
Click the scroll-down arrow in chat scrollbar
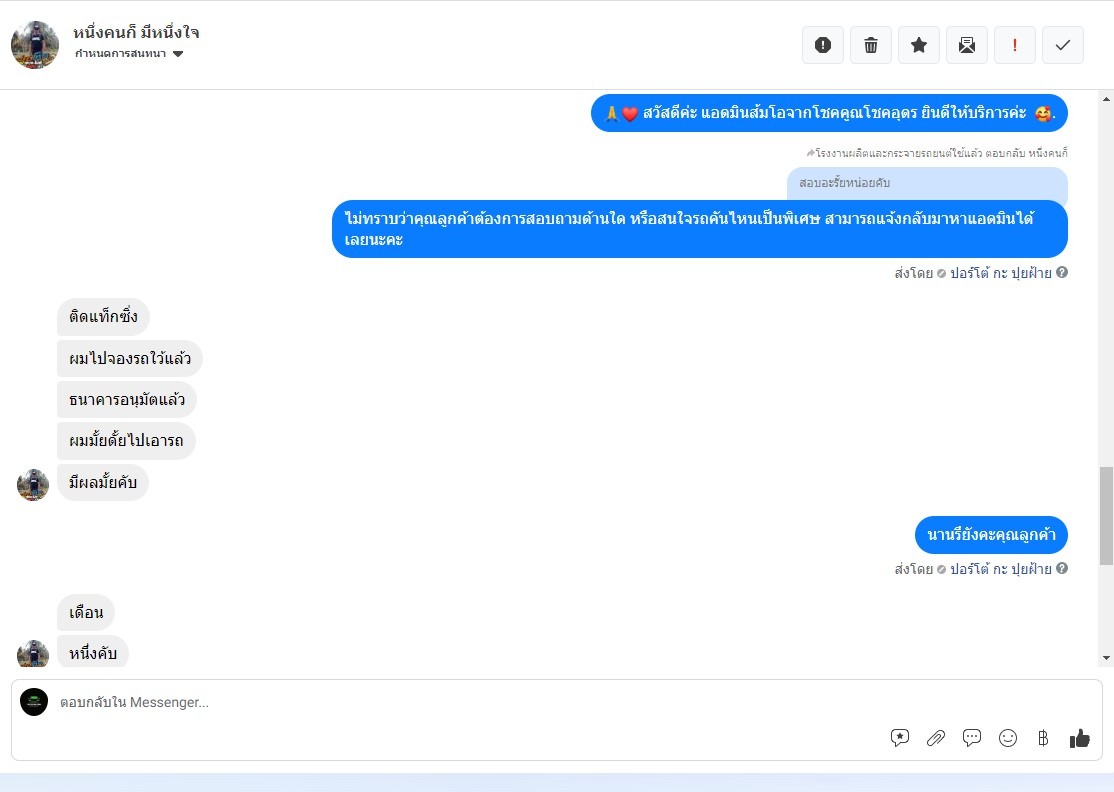pos(1106,658)
